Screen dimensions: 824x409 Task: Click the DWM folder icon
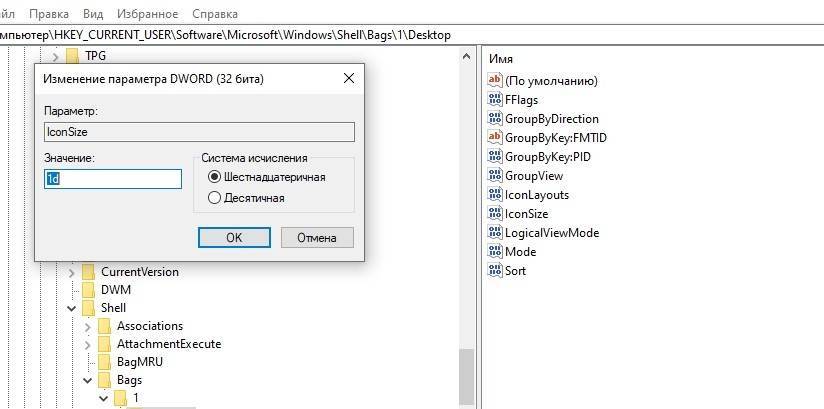point(88,290)
